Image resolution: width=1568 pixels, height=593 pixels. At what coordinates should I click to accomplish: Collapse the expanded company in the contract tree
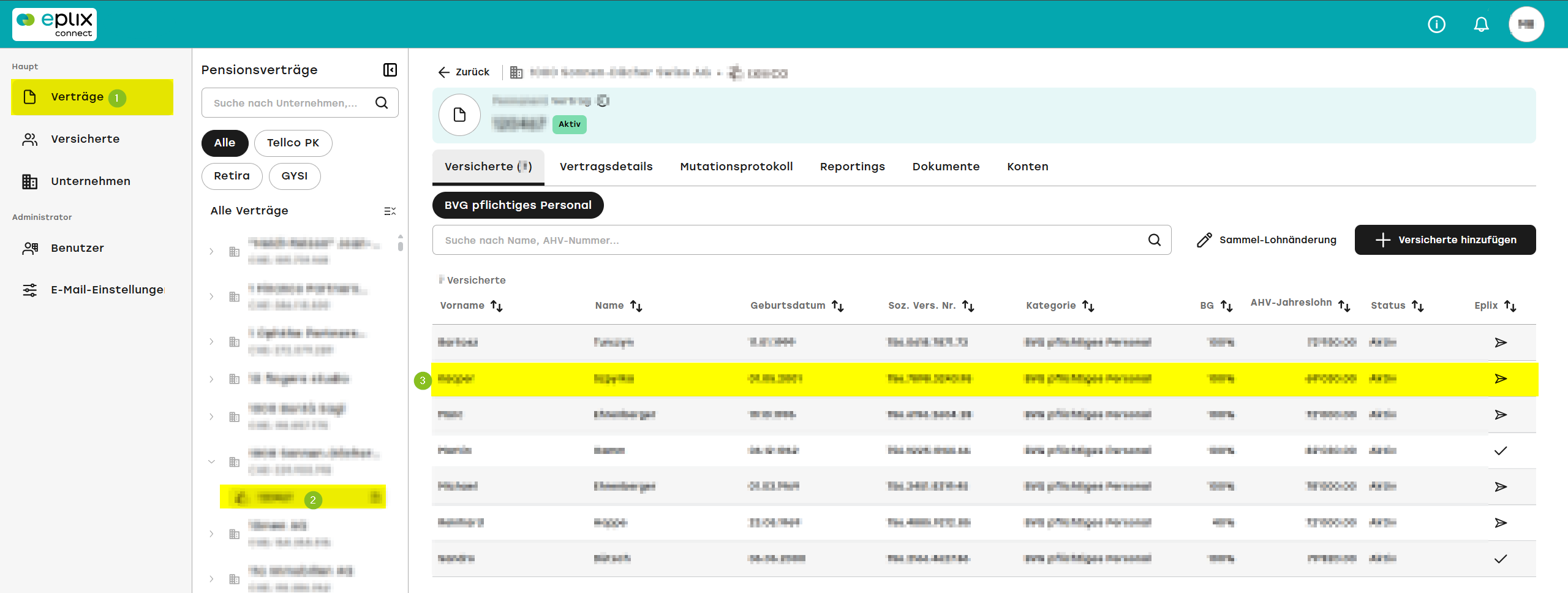pyautogui.click(x=211, y=462)
